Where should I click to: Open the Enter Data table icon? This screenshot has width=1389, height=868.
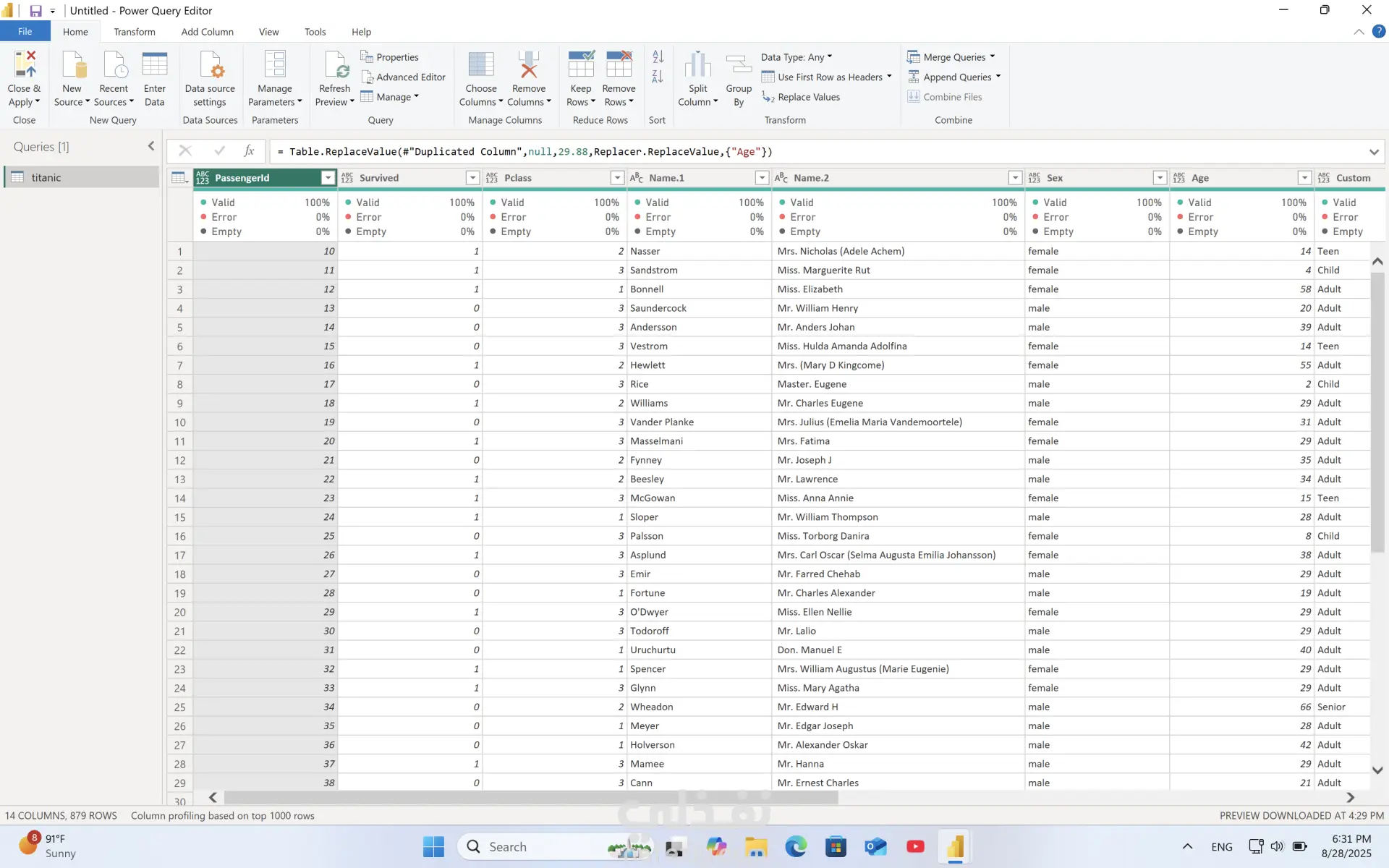(x=154, y=65)
